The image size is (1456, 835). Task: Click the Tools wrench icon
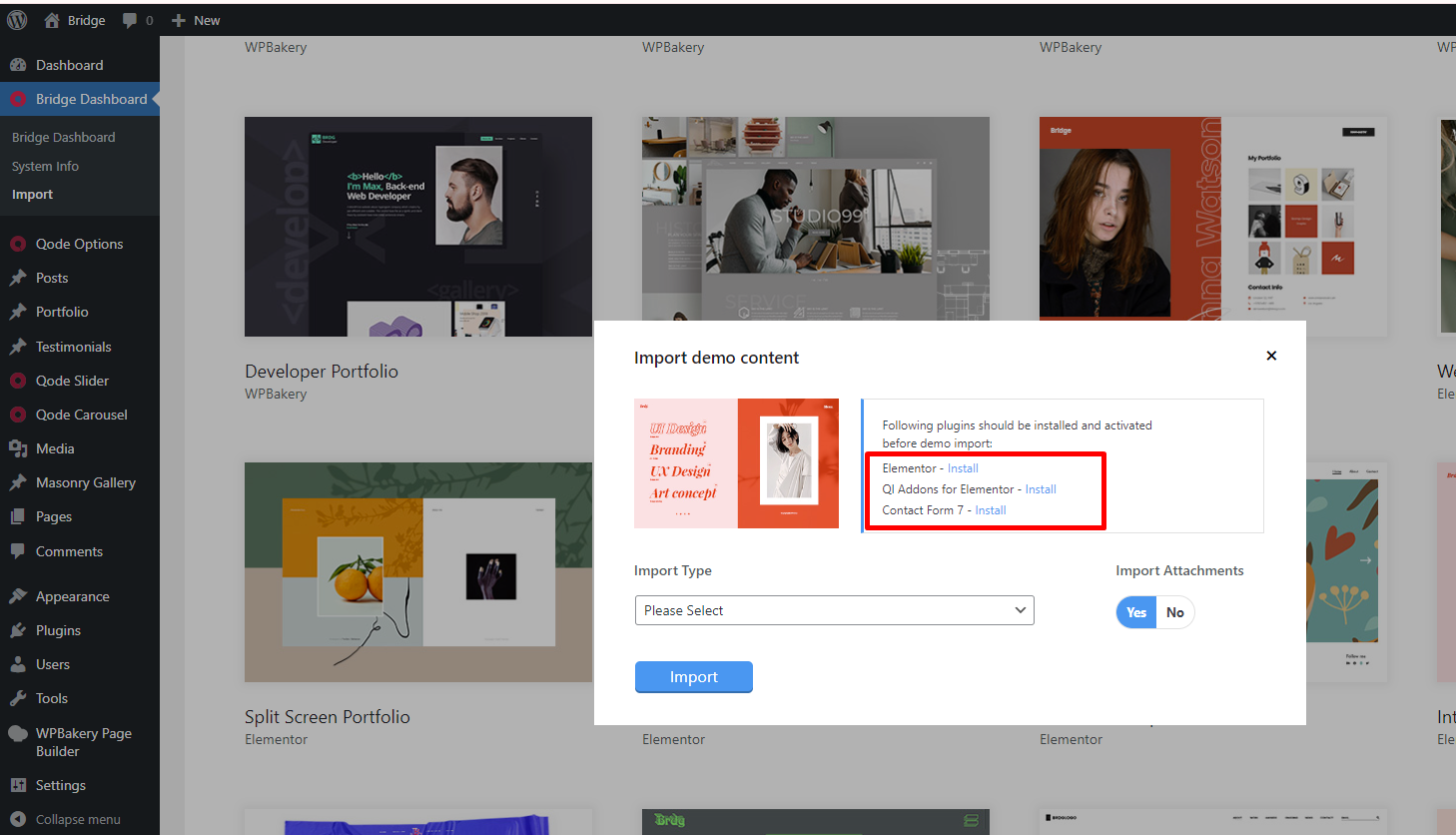[18, 698]
